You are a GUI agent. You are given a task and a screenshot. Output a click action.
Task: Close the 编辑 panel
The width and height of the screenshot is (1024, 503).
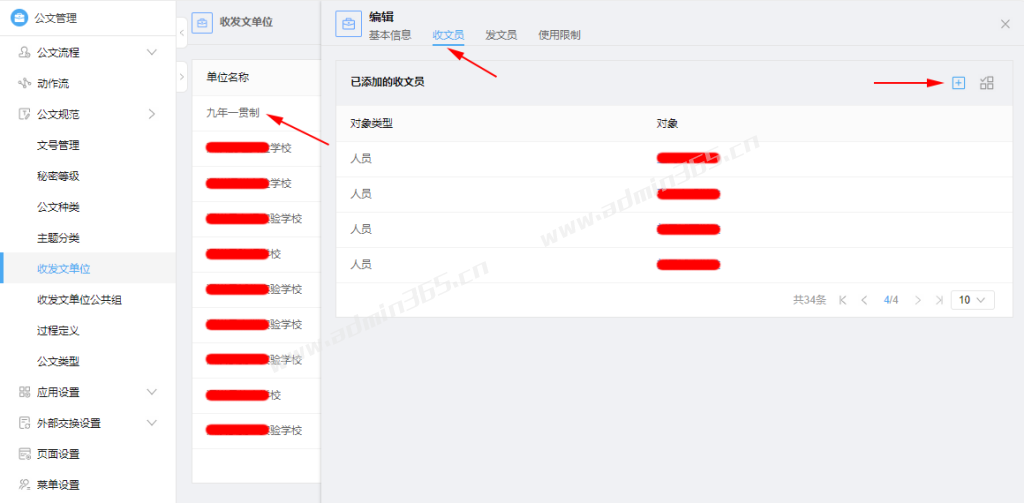pos(1005,24)
